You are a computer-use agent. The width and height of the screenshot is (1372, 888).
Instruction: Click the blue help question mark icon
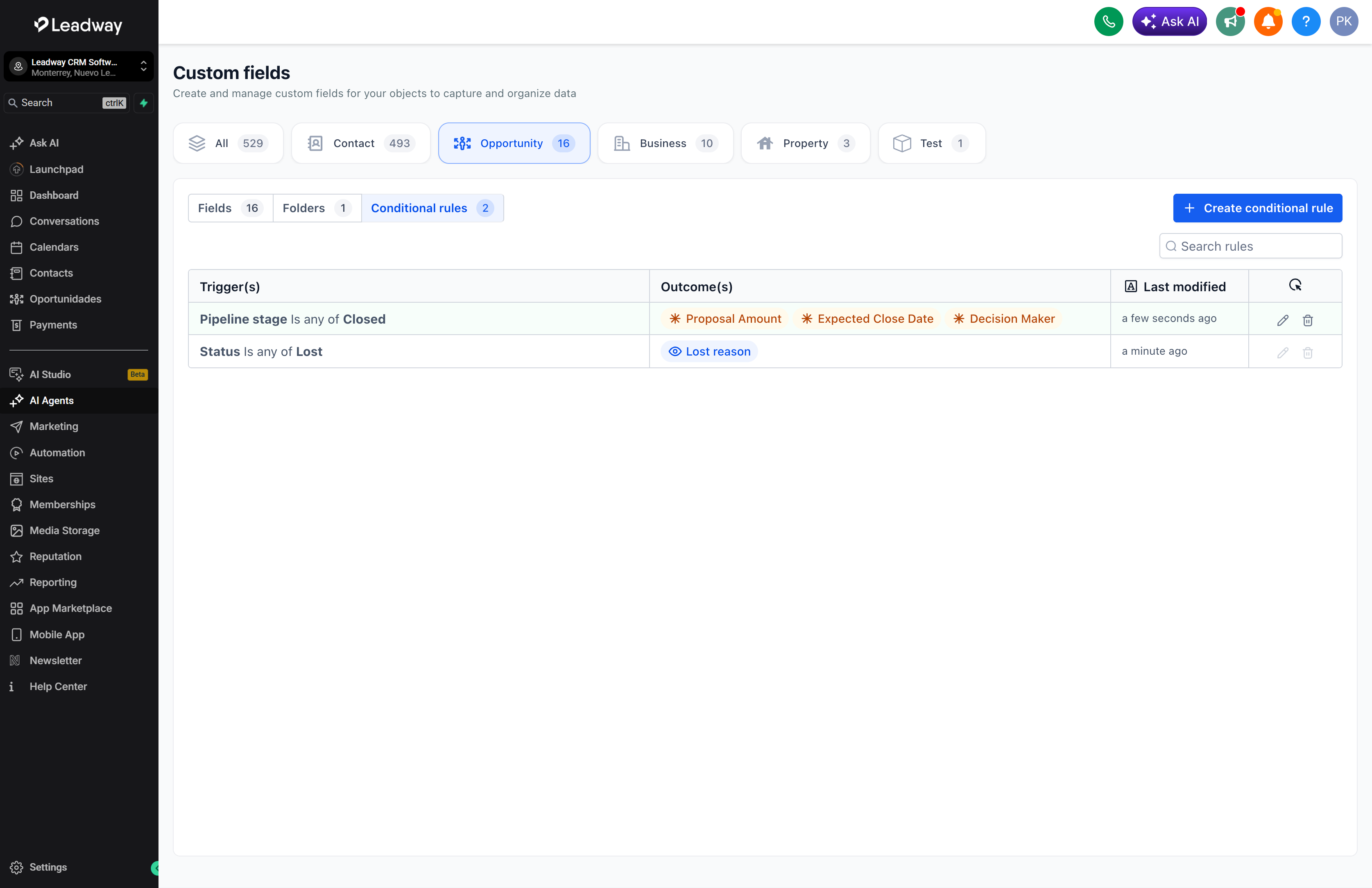click(1306, 22)
